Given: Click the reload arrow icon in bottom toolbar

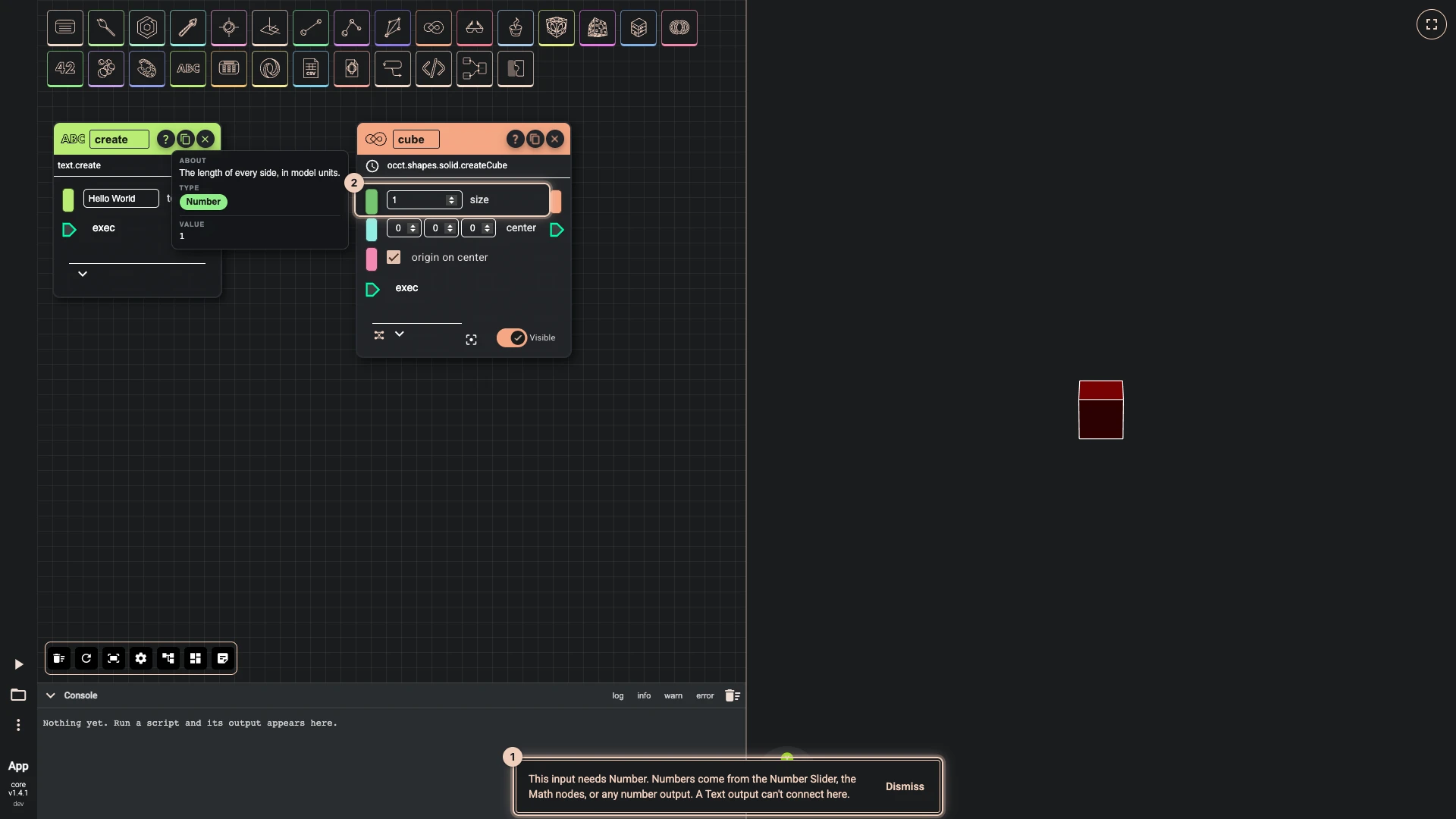Looking at the screenshot, I should 86,658.
